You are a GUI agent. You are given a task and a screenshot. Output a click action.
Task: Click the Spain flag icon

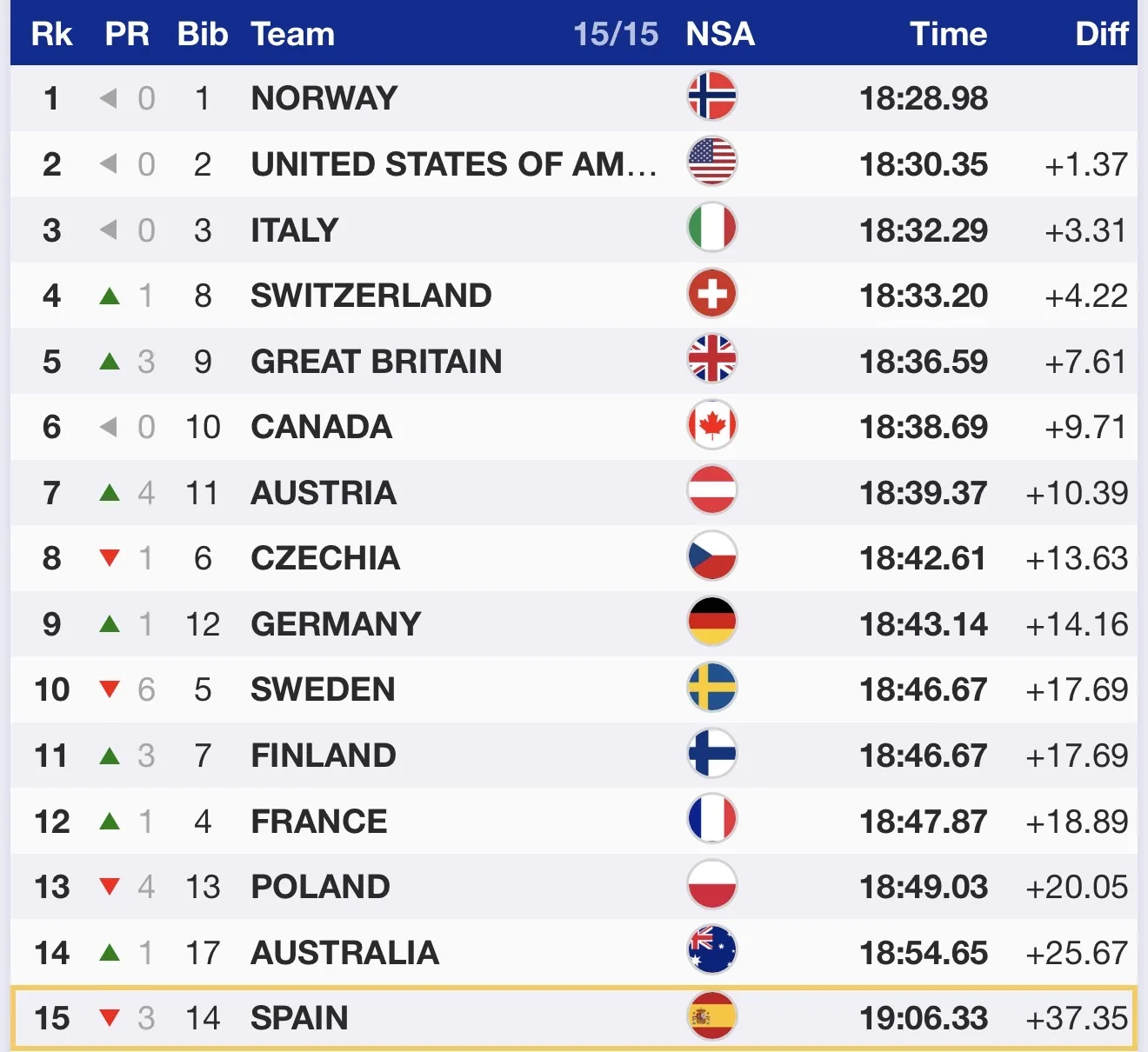point(711,1016)
